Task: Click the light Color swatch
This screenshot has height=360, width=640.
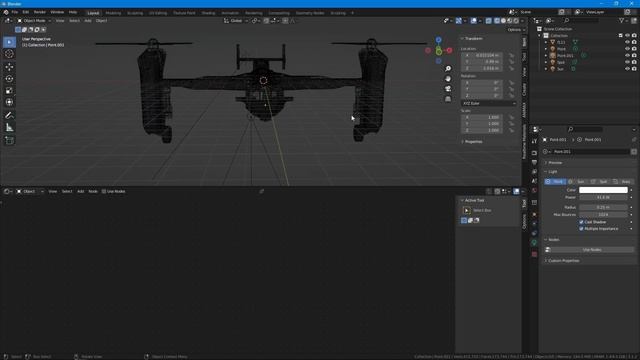Action: point(603,190)
